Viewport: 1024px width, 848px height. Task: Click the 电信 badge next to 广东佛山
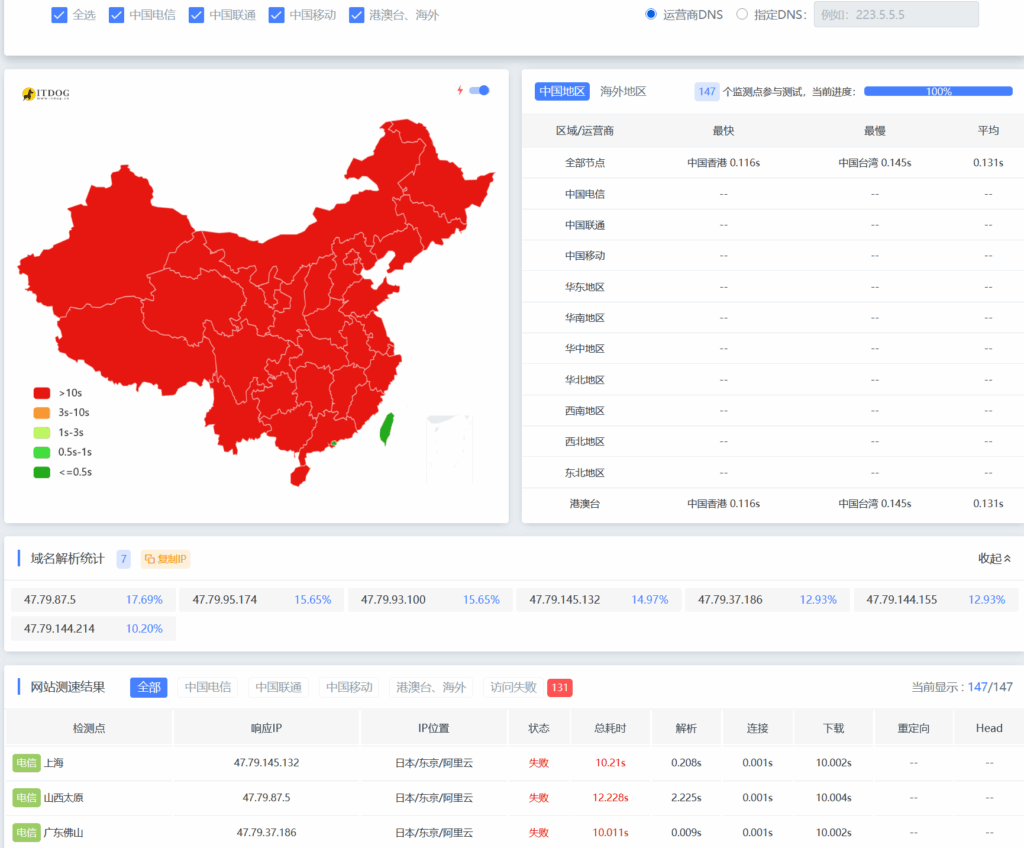click(26, 832)
